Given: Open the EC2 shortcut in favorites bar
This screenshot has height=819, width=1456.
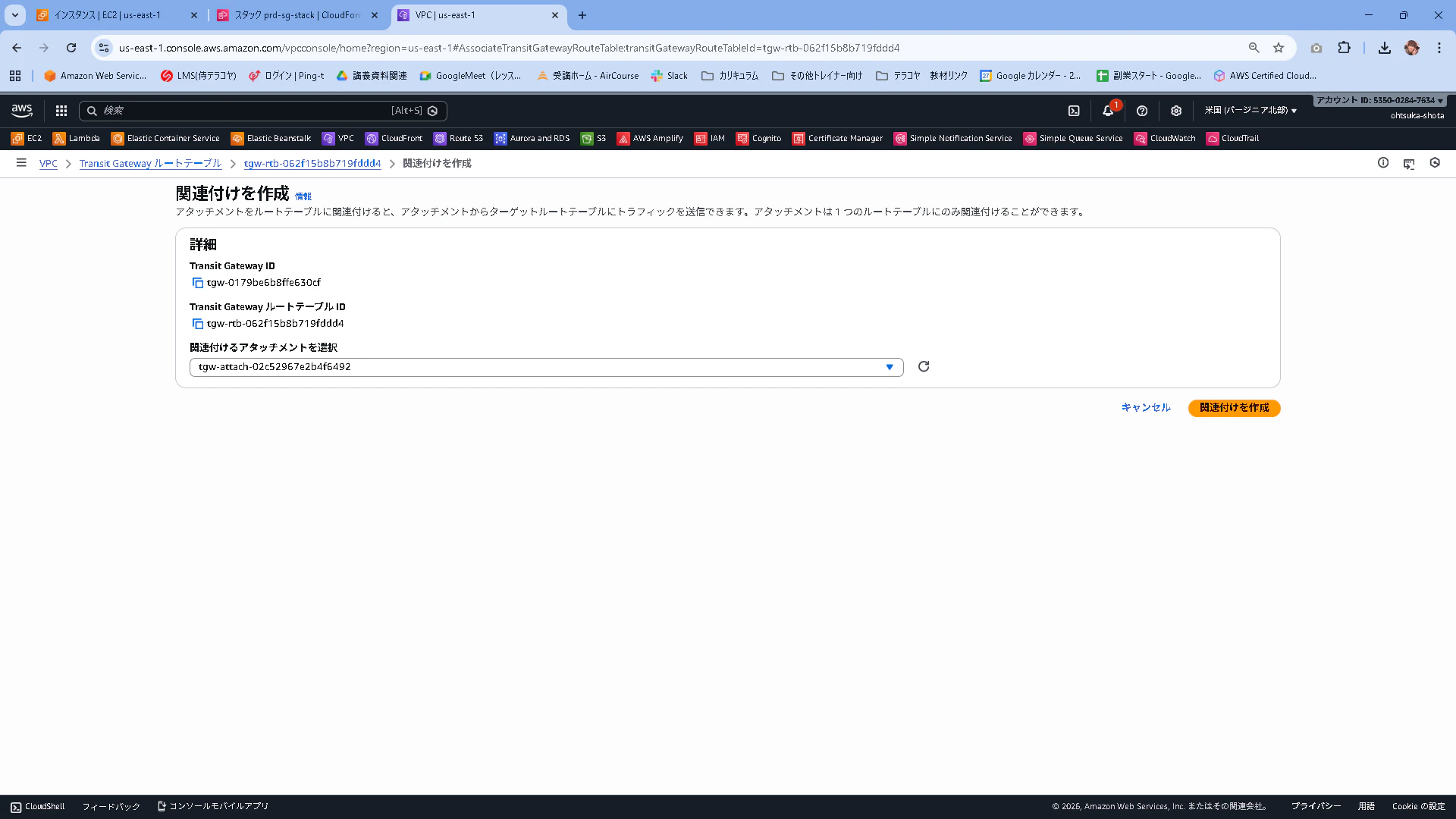Looking at the screenshot, I should pos(27,139).
